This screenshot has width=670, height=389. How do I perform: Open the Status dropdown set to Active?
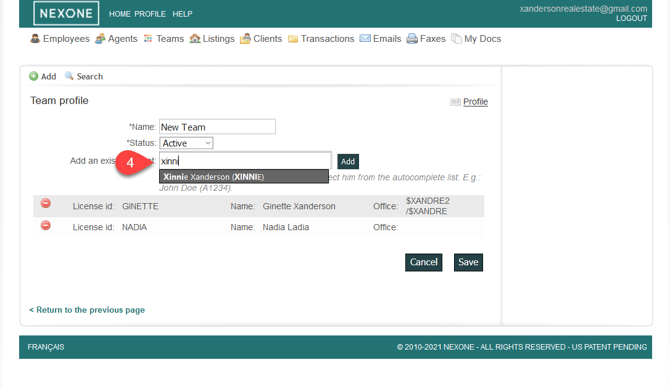186,143
